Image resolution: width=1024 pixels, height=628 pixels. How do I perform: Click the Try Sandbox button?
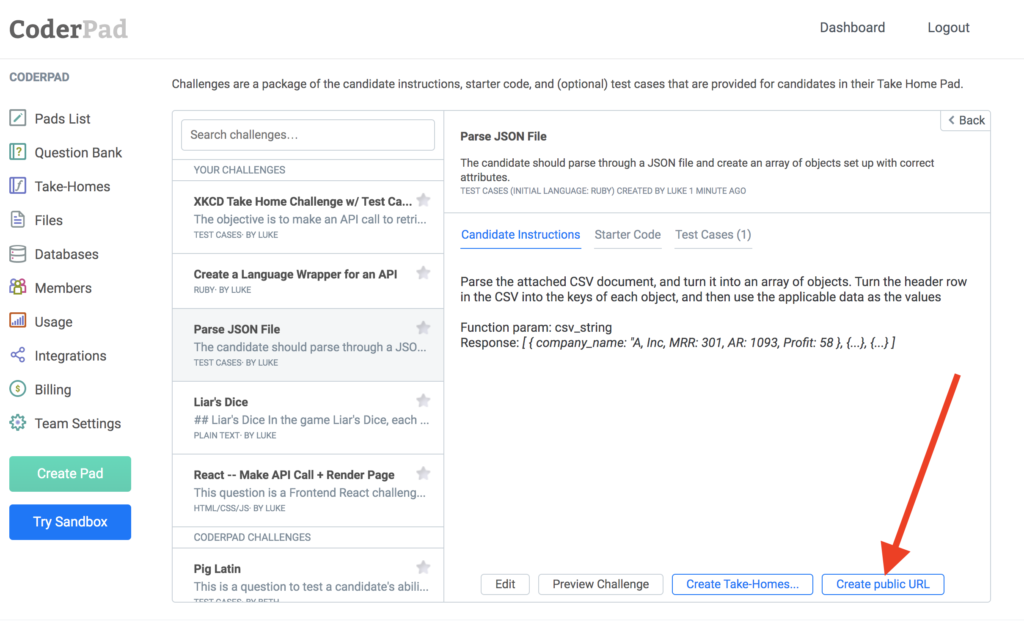tap(70, 522)
